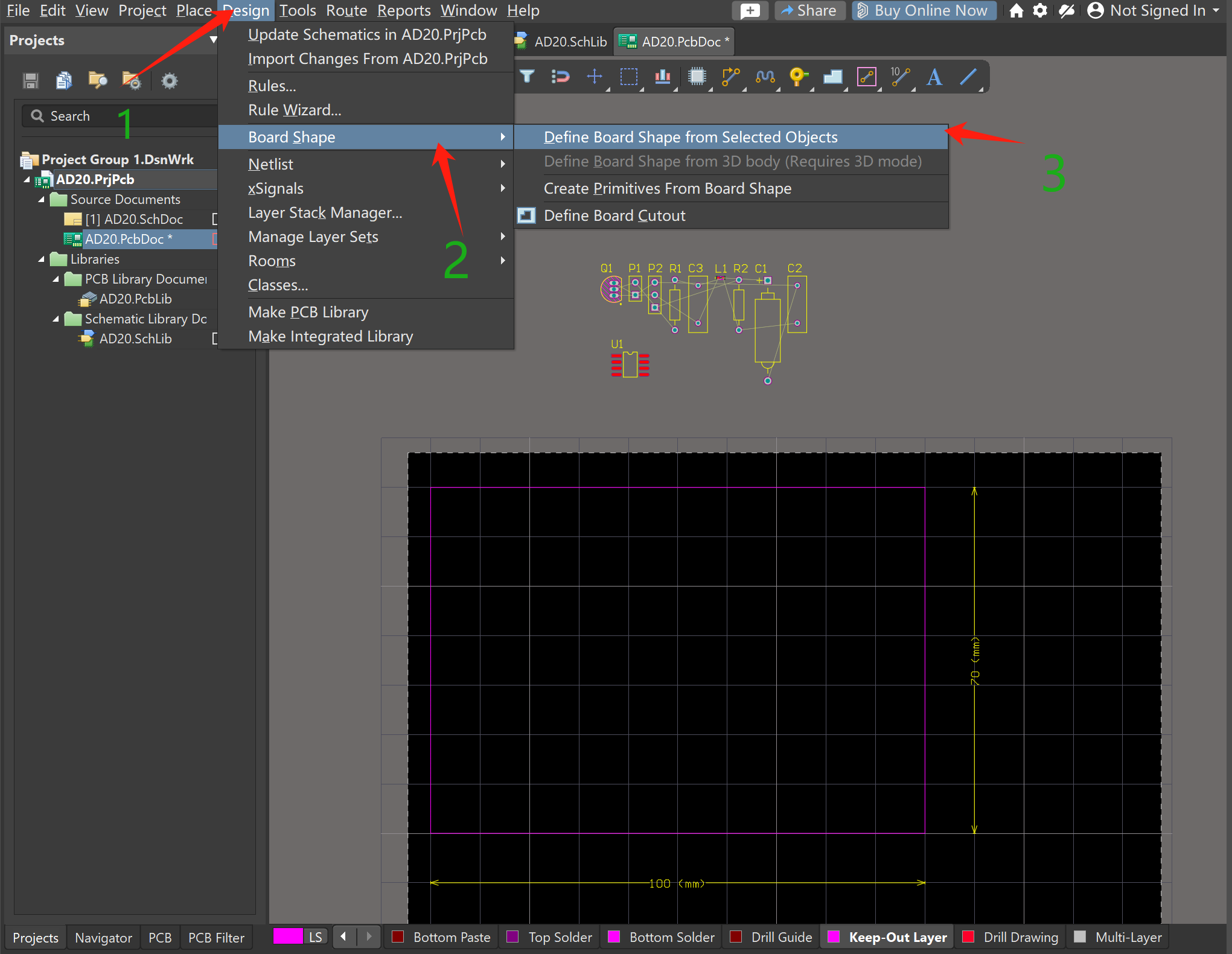Screen dimensions: 1232x954
Task: Click the Buy Online Now button
Action: [x=924, y=10]
